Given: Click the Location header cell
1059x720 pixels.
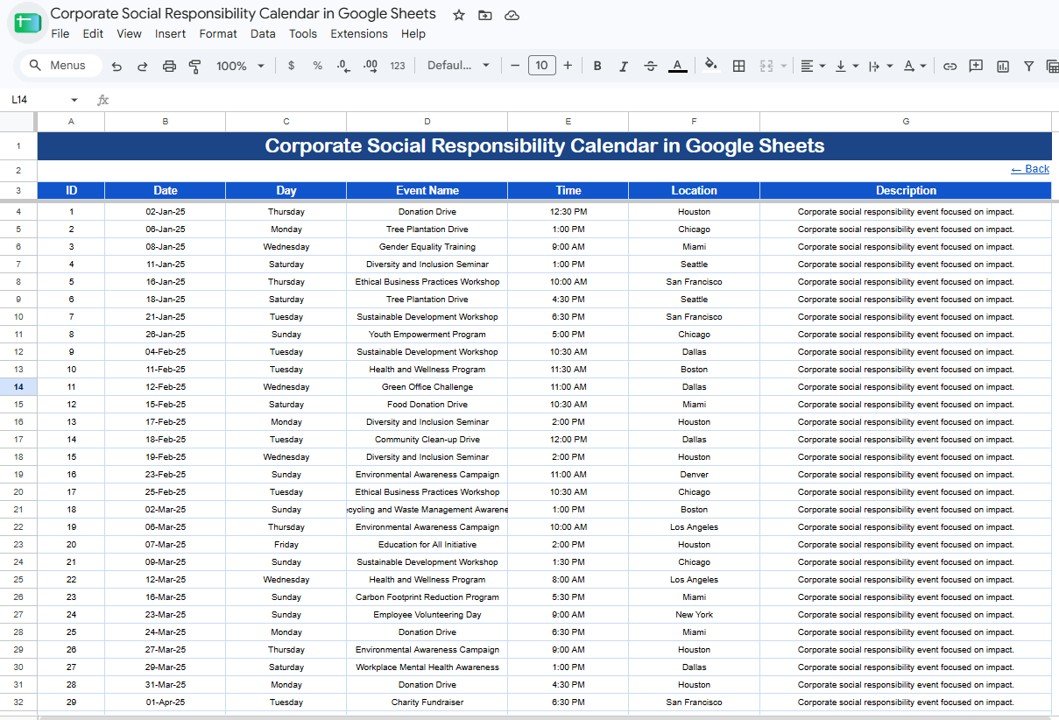Looking at the screenshot, I should click(694, 190).
